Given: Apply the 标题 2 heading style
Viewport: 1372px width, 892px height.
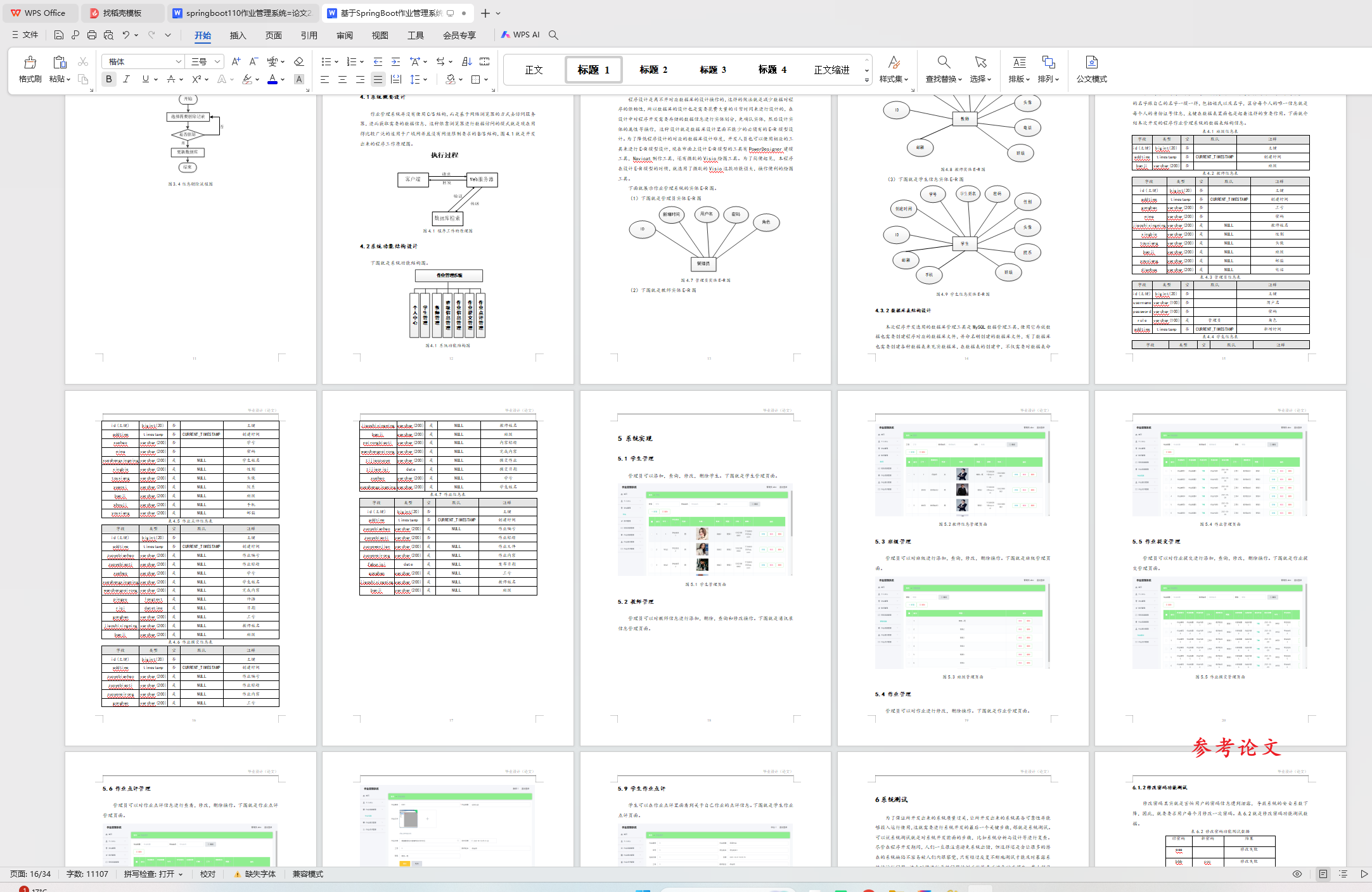Looking at the screenshot, I should [653, 70].
